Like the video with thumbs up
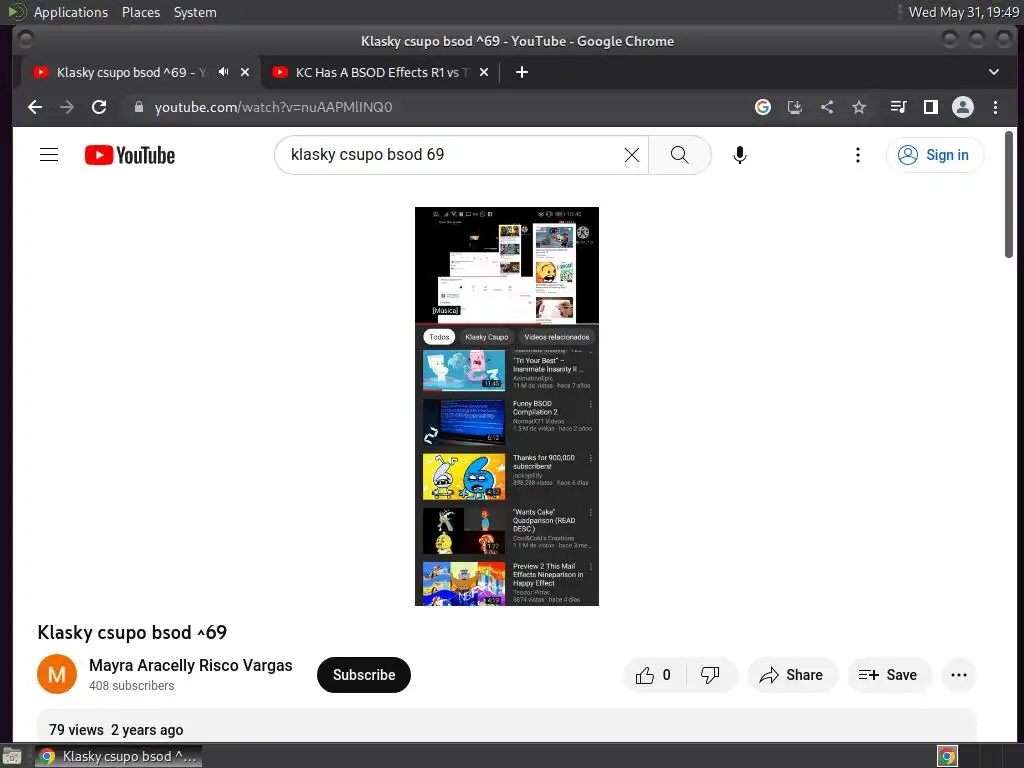This screenshot has width=1024, height=768. pyautogui.click(x=654, y=675)
